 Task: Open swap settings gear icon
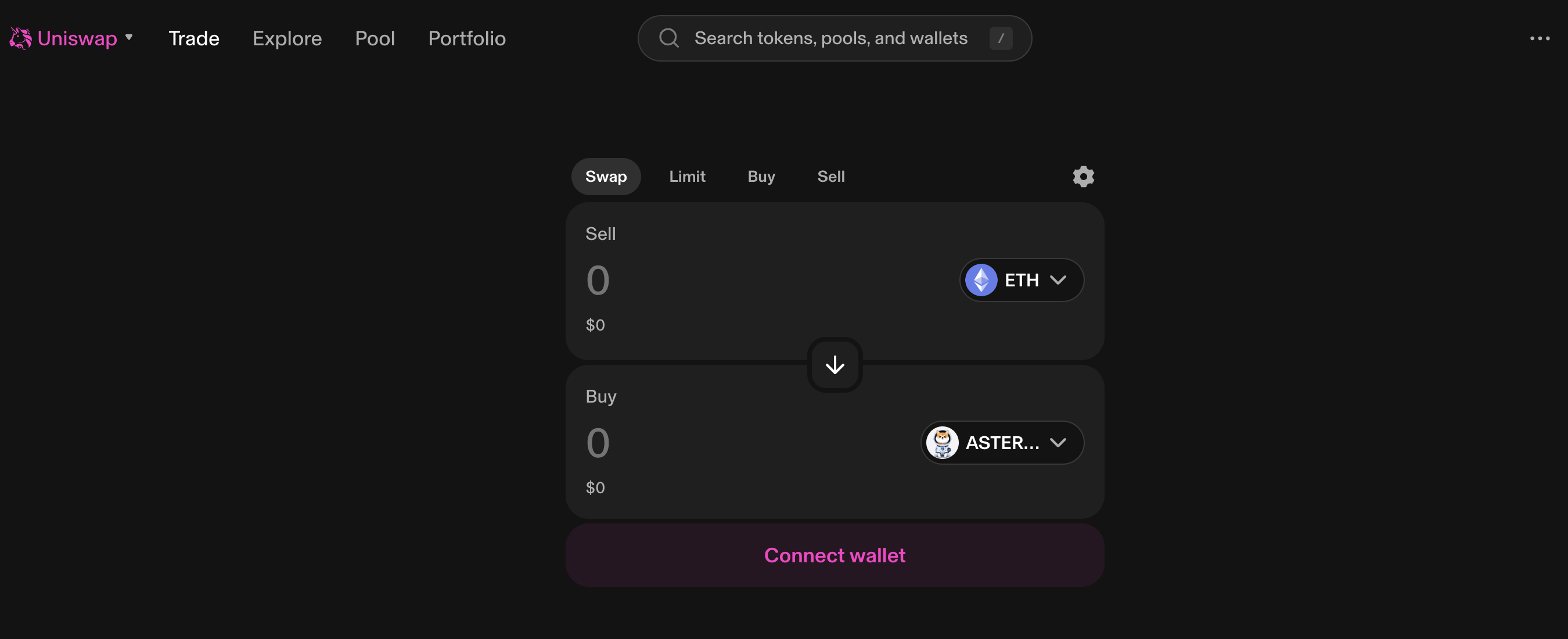[1083, 177]
